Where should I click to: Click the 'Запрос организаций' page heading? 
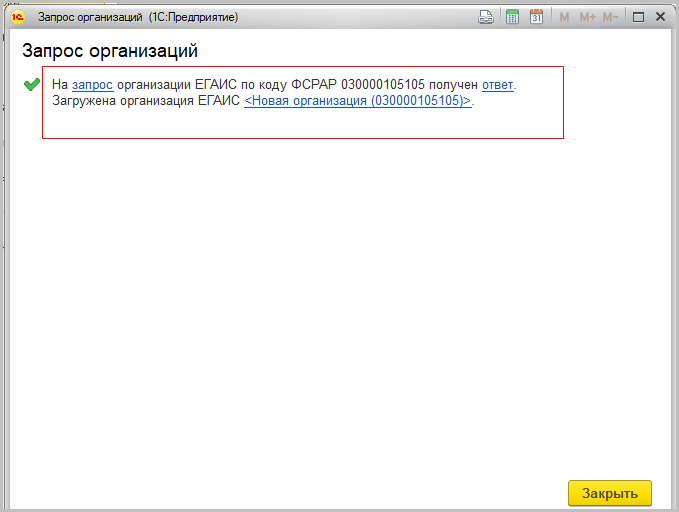[110, 51]
